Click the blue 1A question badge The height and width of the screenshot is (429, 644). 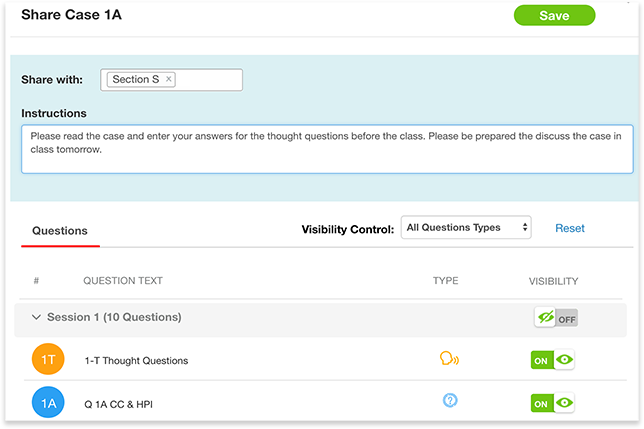pyautogui.click(x=48, y=402)
